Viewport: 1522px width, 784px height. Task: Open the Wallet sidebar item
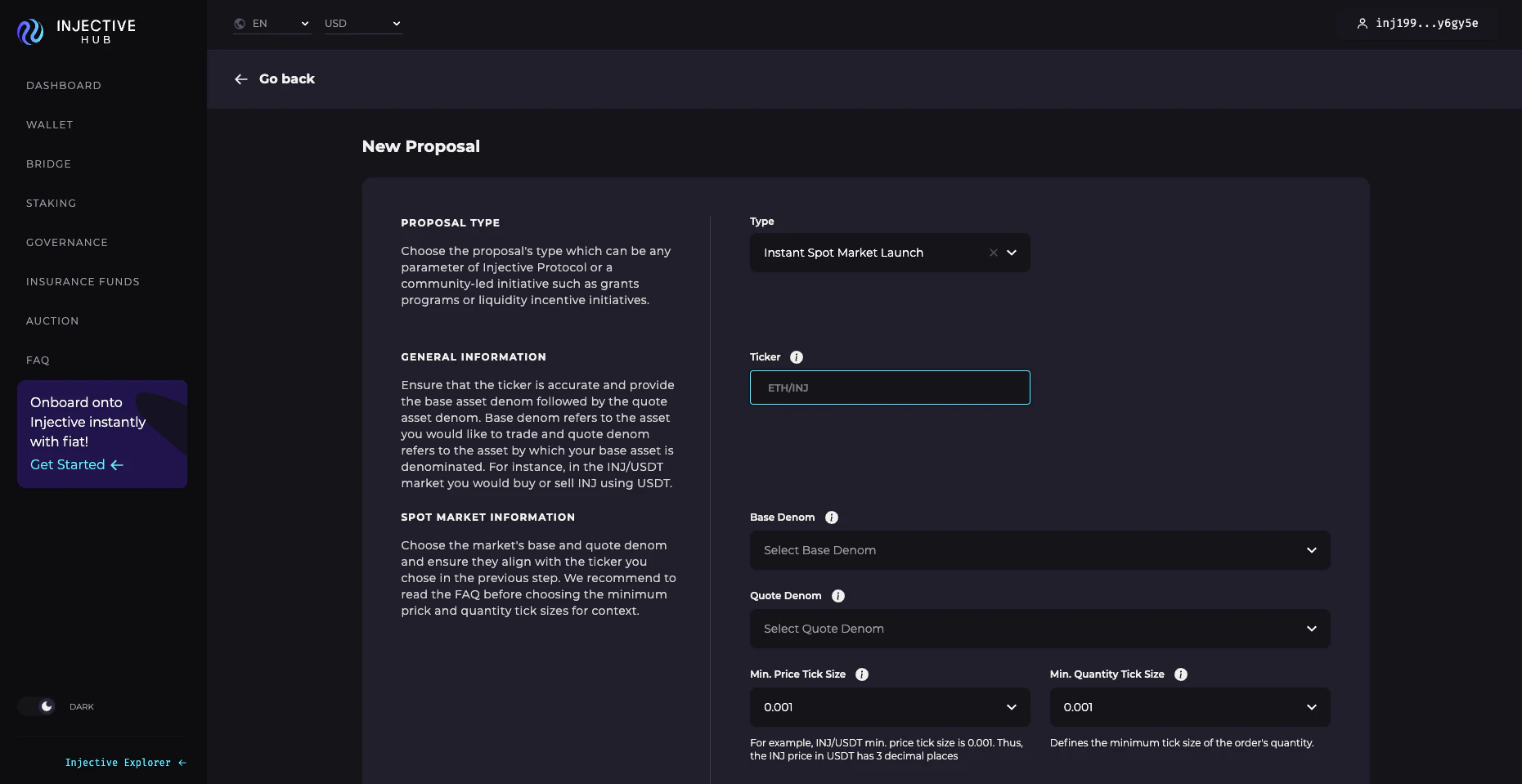[50, 125]
